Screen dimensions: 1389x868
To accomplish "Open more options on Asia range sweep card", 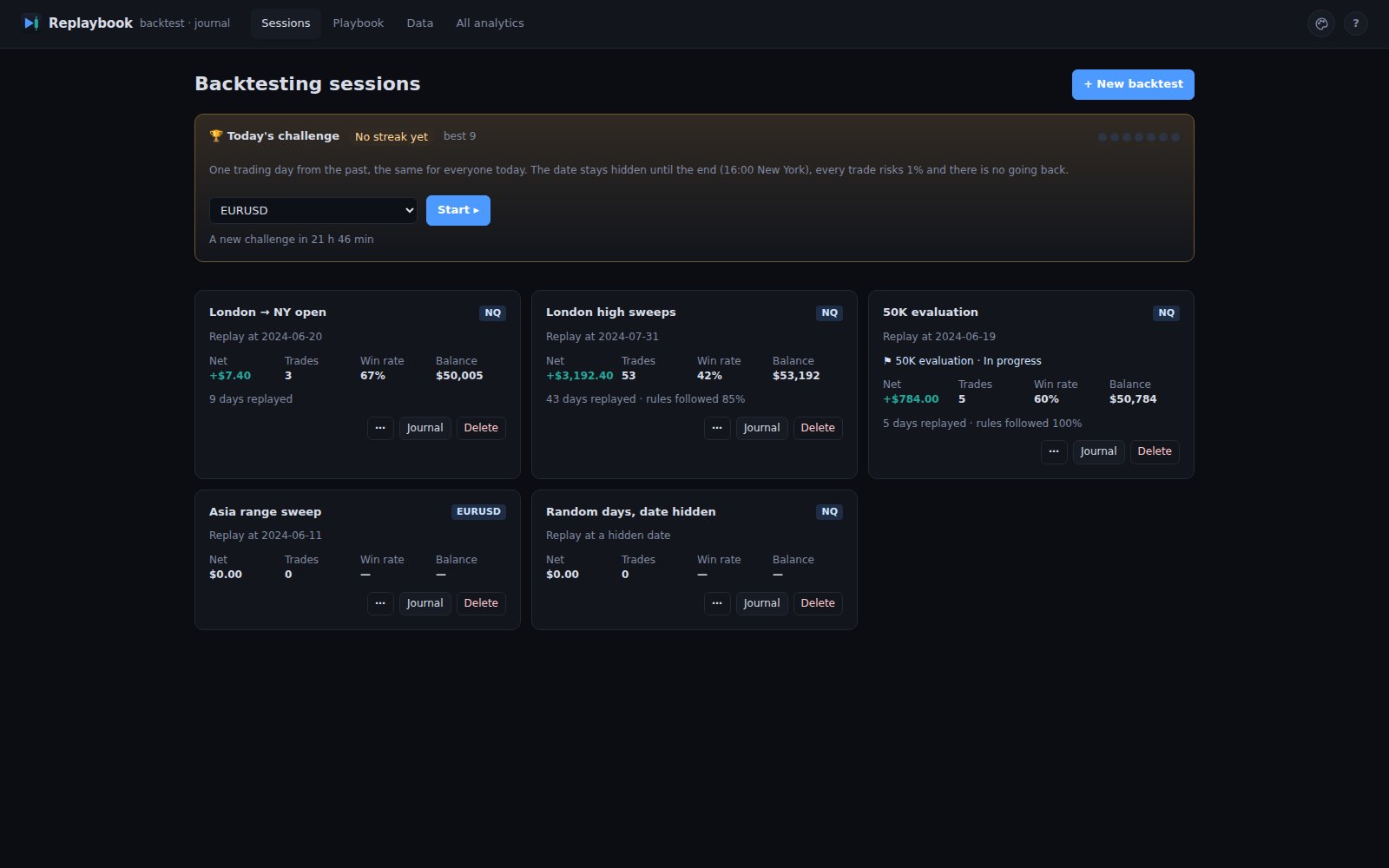I will (x=380, y=603).
